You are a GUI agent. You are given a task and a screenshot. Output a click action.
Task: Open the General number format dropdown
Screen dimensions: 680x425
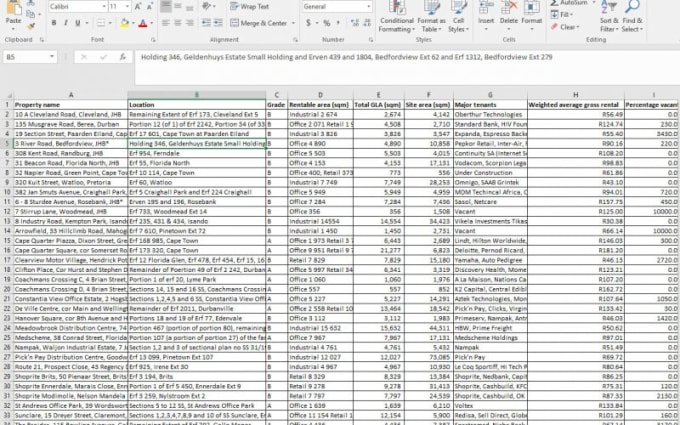tap(369, 7)
